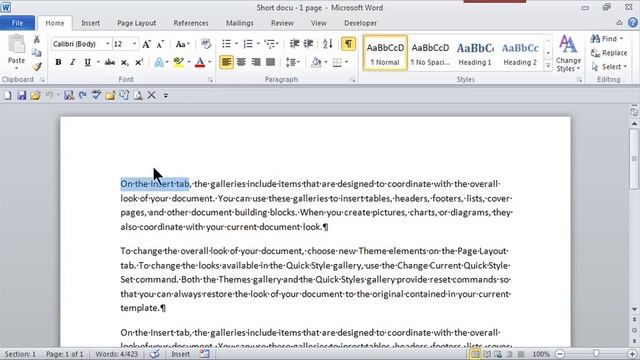Click the proofing check icon in status bar
The width and height of the screenshot is (640, 360).
[x=154, y=354]
